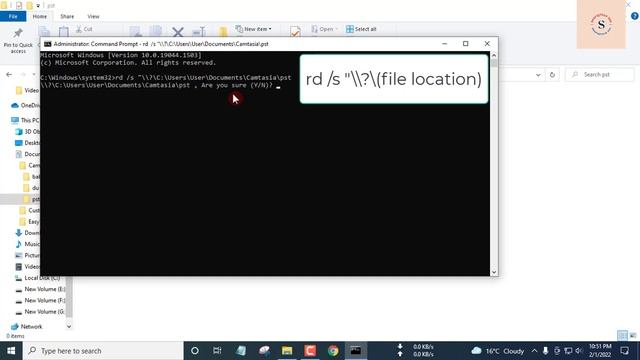
Task: Click Command Prompt window system icon
Action: pos(47,44)
